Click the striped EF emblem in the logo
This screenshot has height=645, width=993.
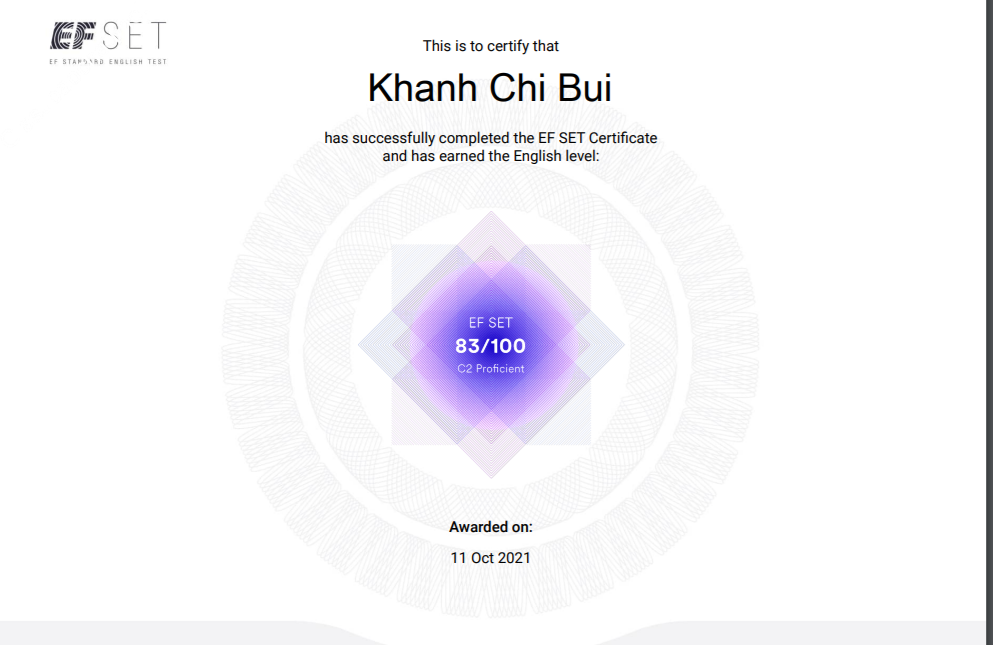[71, 37]
